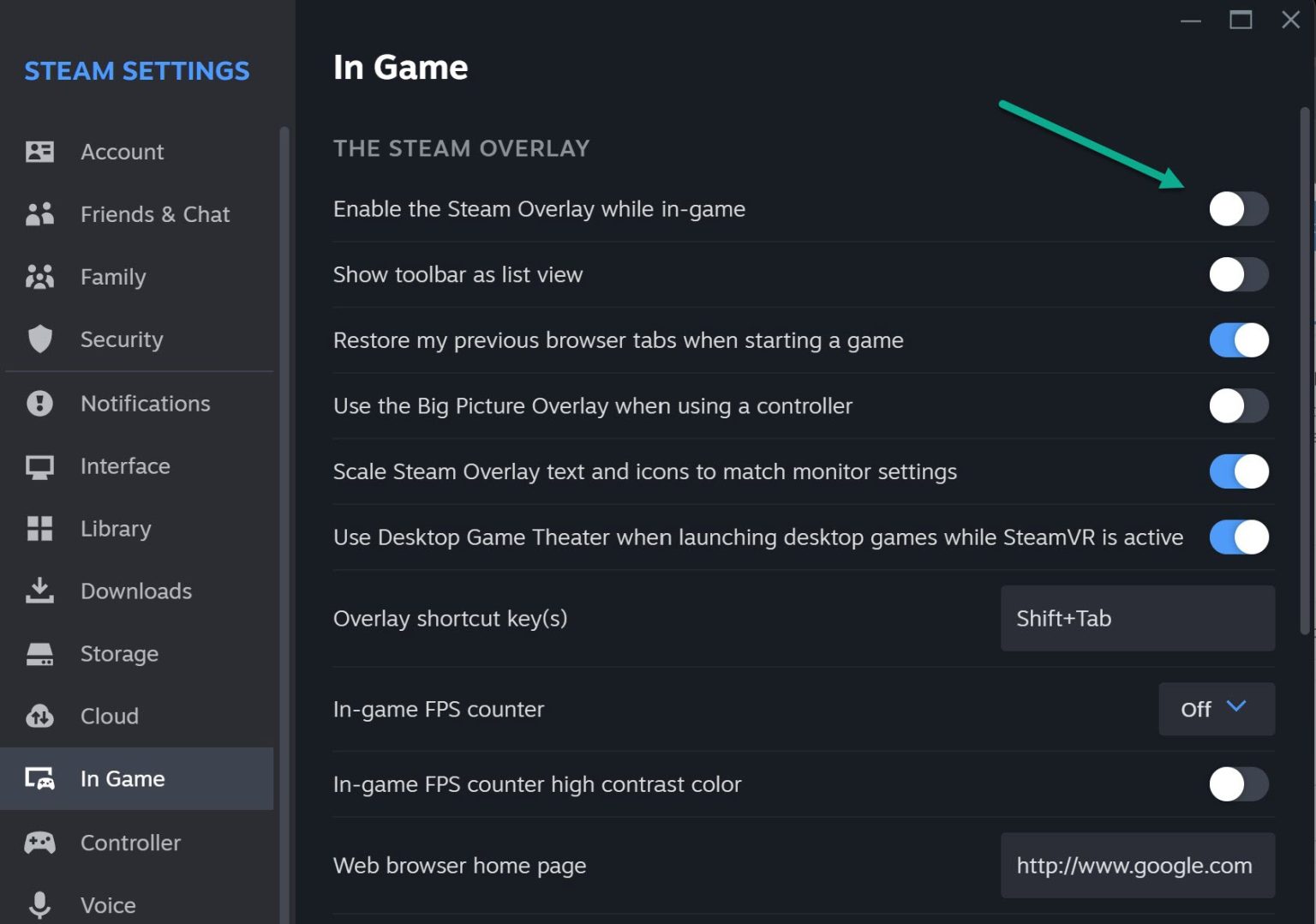The image size is (1316, 924).
Task: Enable the Steam Overlay while in-game
Action: tap(1237, 208)
